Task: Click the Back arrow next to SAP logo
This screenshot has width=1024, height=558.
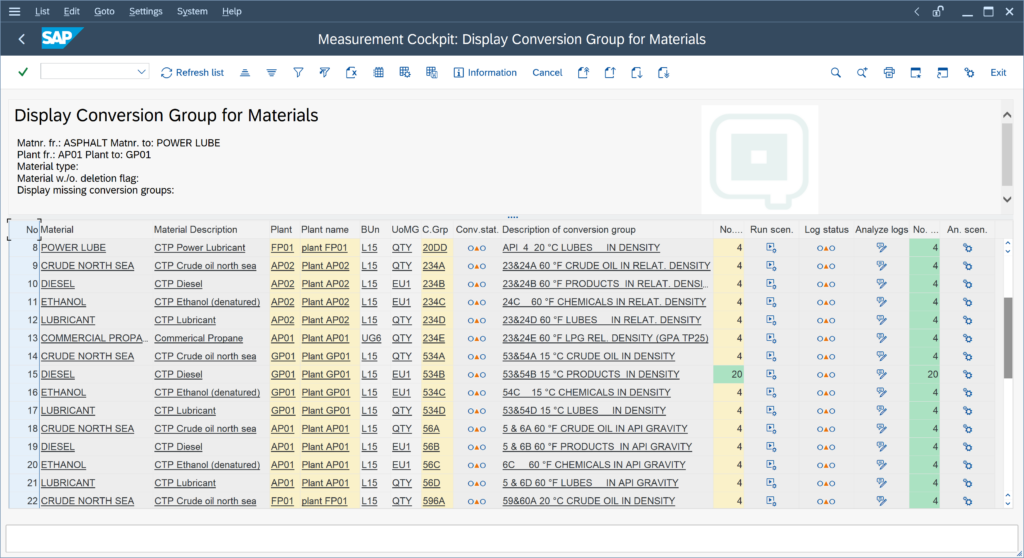Action: 22,39
